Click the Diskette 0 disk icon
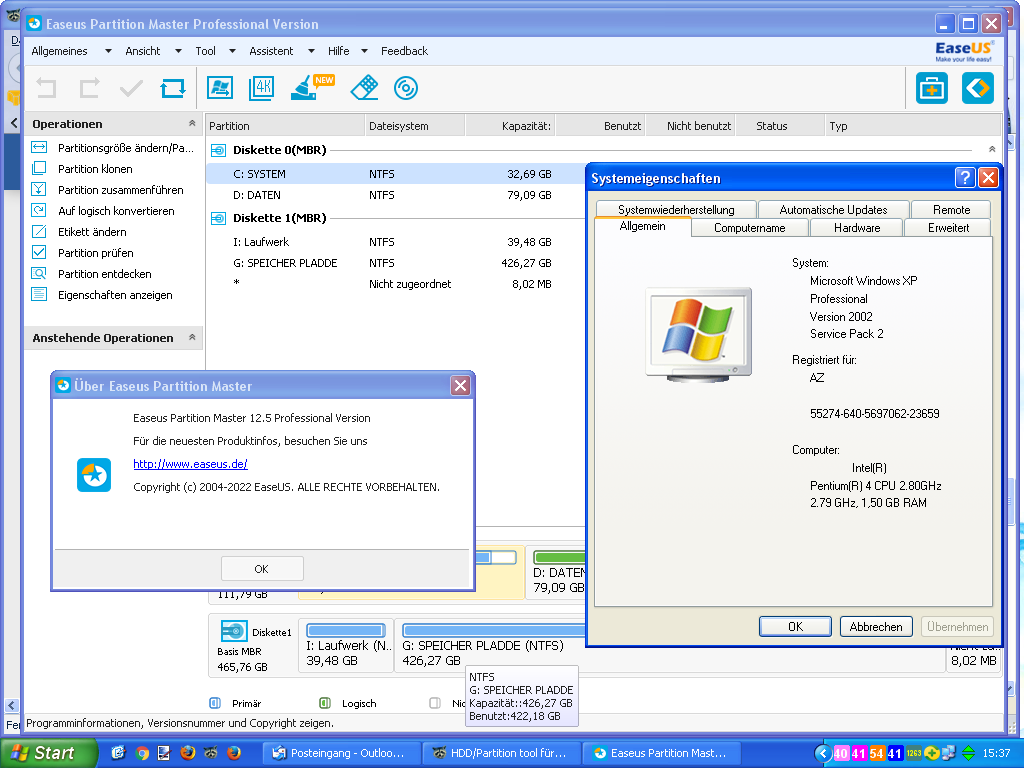 coord(218,150)
